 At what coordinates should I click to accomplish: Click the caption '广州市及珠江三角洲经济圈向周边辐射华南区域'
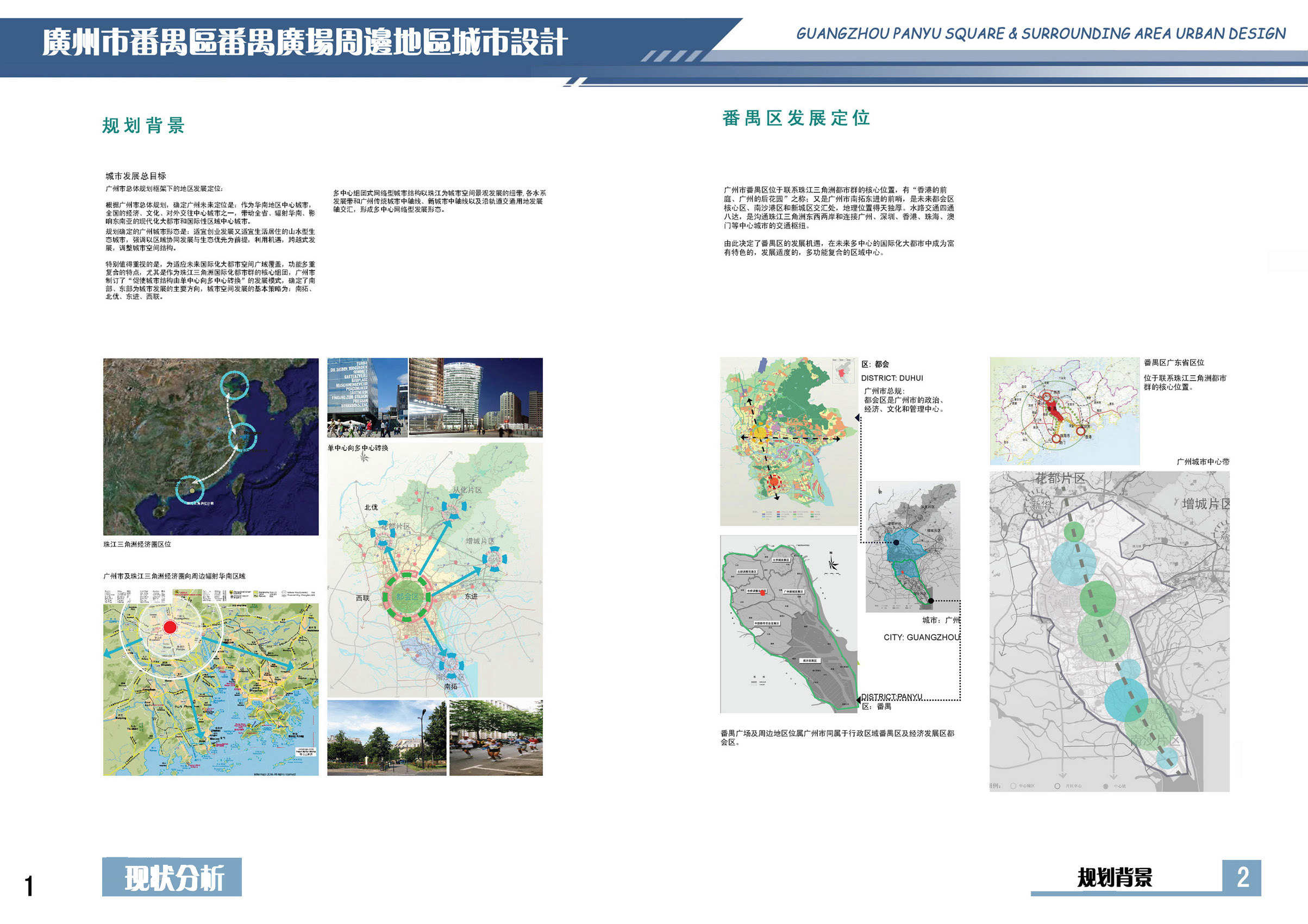174,576
